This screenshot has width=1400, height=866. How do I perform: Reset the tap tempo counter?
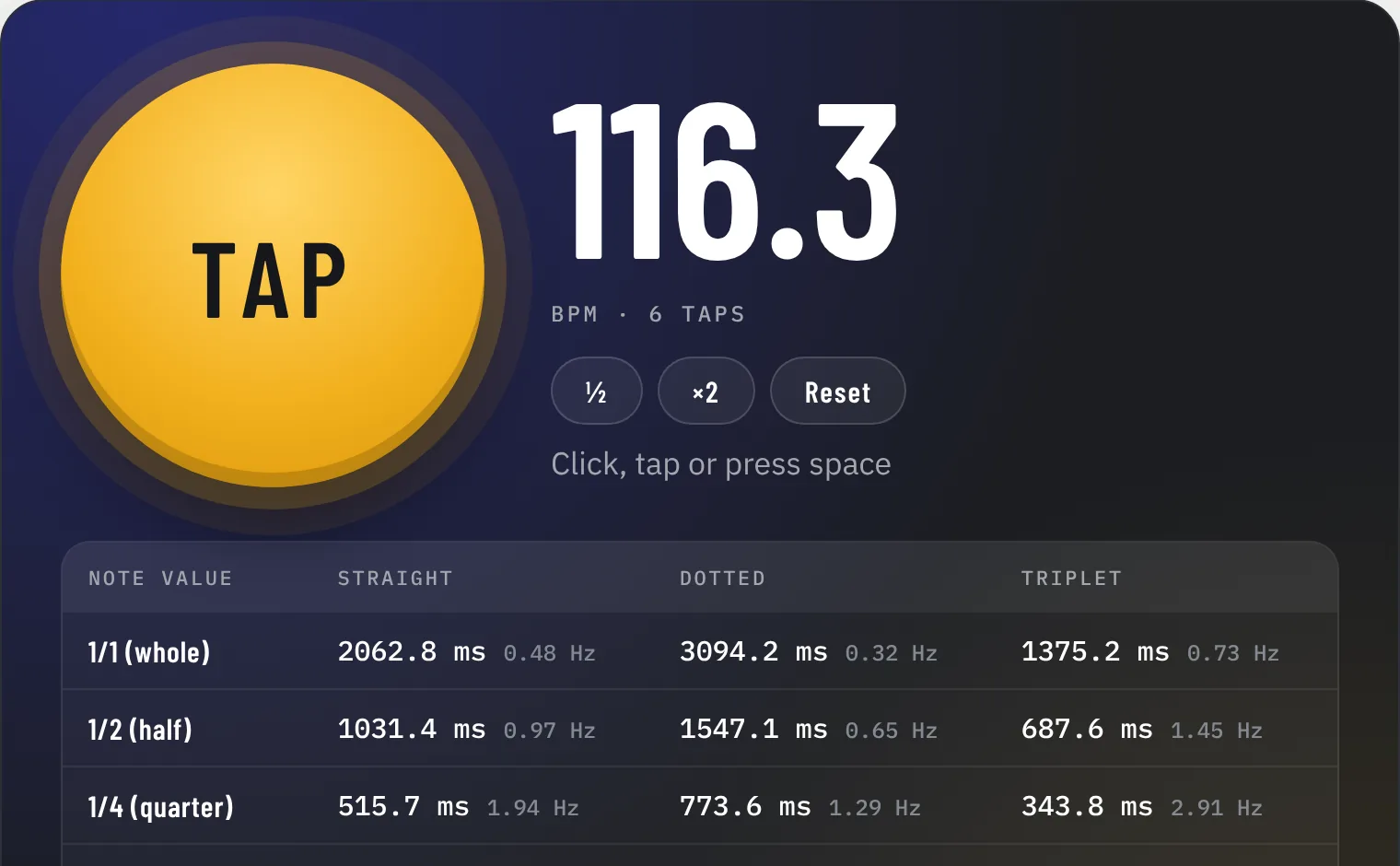(838, 391)
